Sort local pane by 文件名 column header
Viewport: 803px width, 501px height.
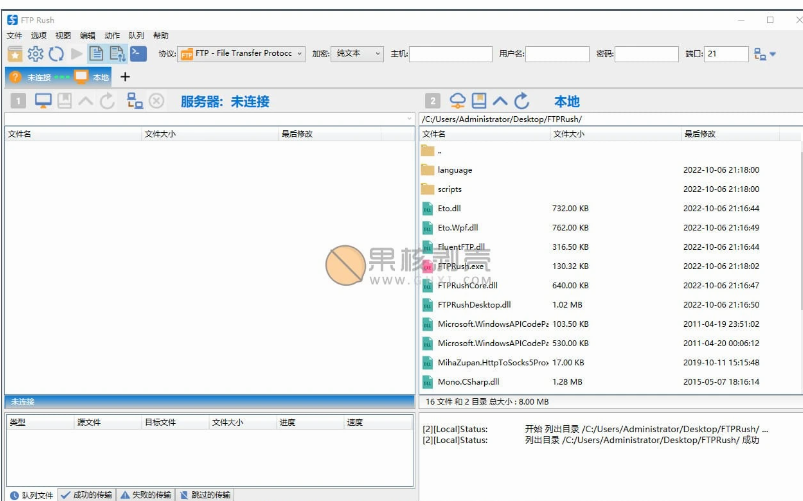(x=484, y=134)
